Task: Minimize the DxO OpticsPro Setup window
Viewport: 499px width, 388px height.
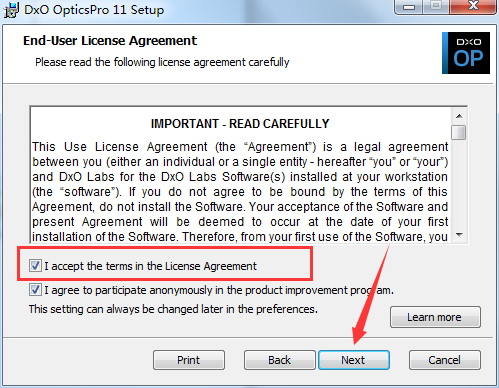Action: point(409,7)
